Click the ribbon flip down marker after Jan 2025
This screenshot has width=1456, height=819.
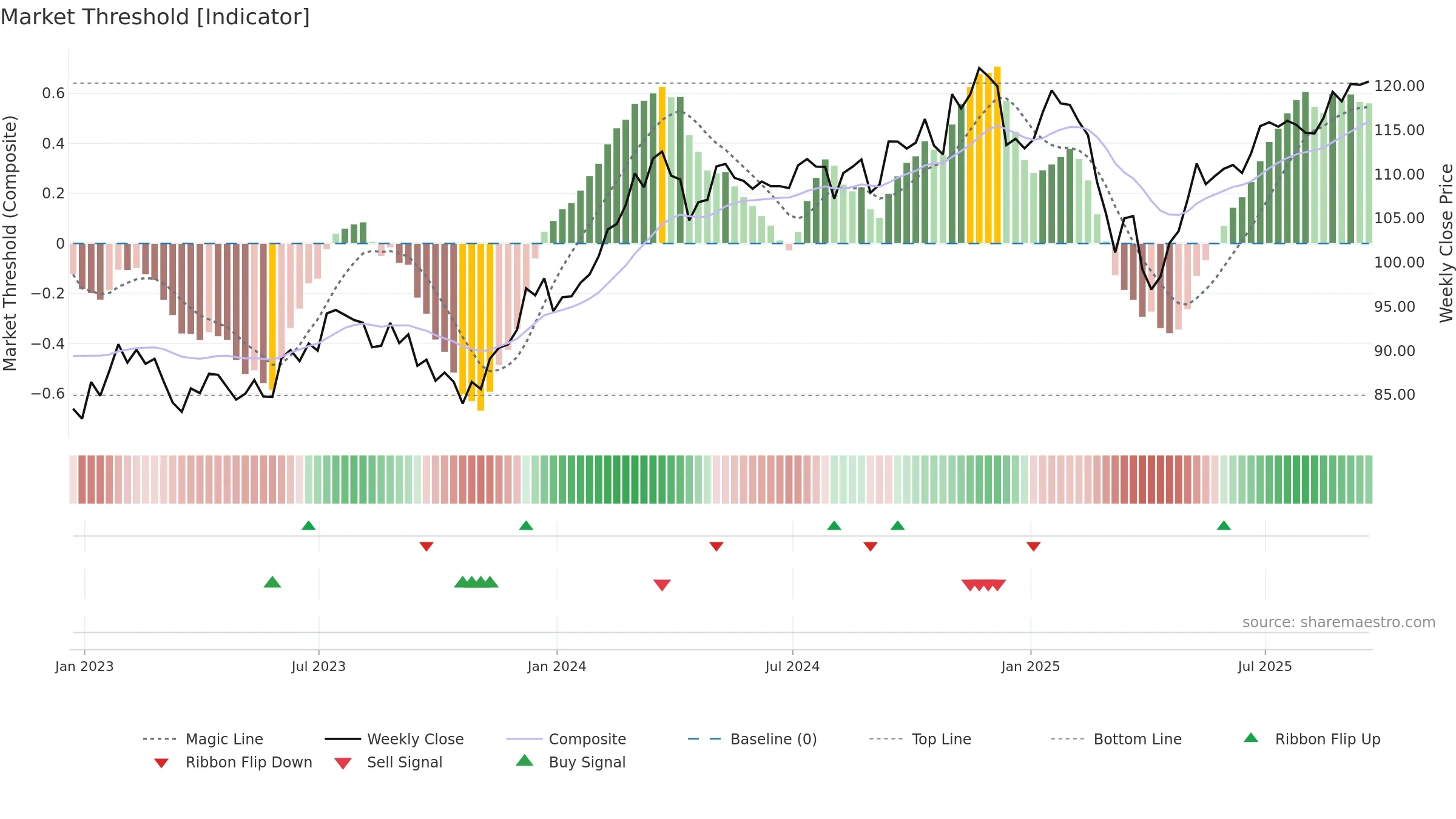coord(1034,547)
